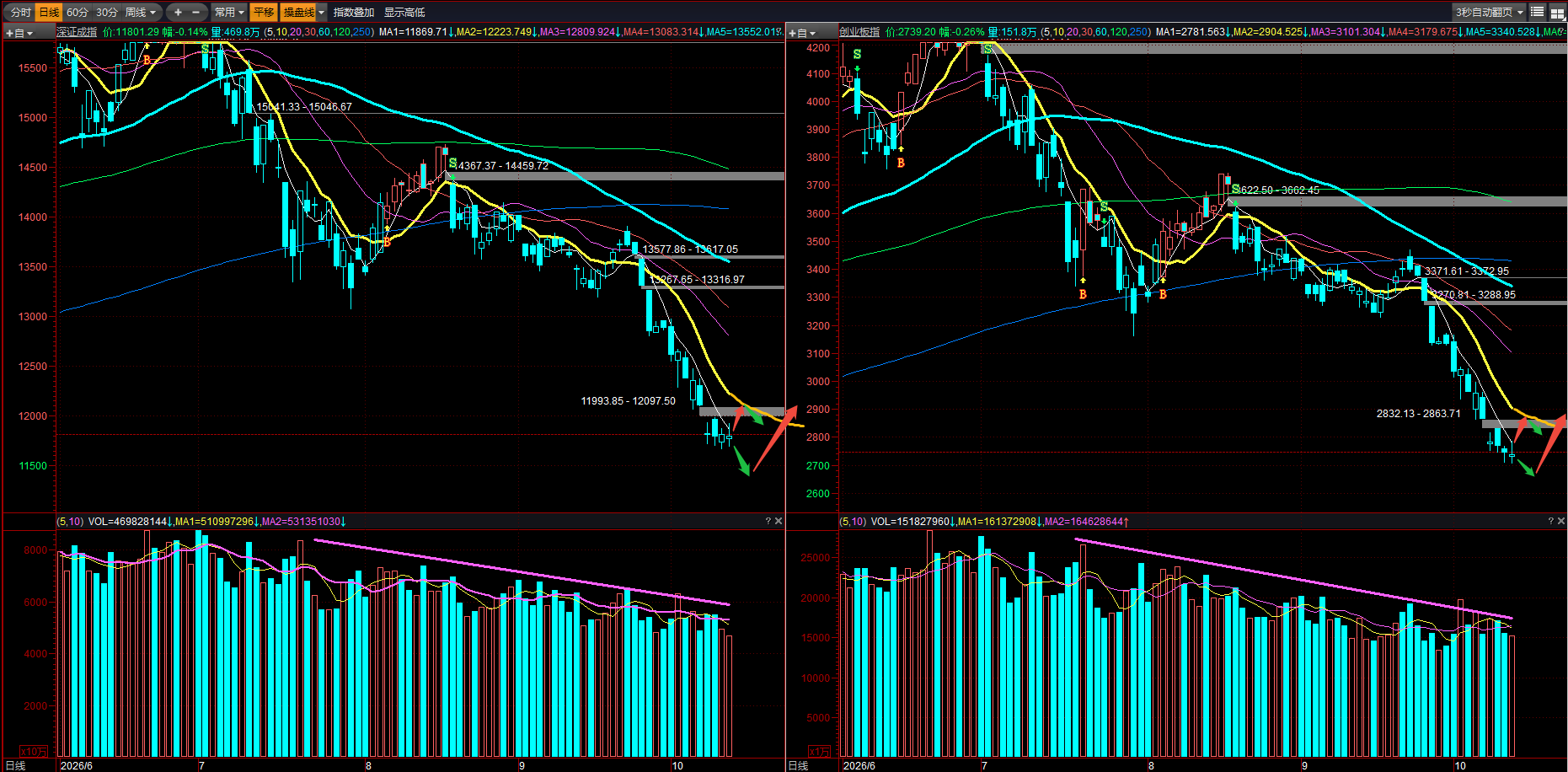Image resolution: width=1568 pixels, height=772 pixels.
Task: Close the right chart volume panel
Action: [x=1561, y=522]
